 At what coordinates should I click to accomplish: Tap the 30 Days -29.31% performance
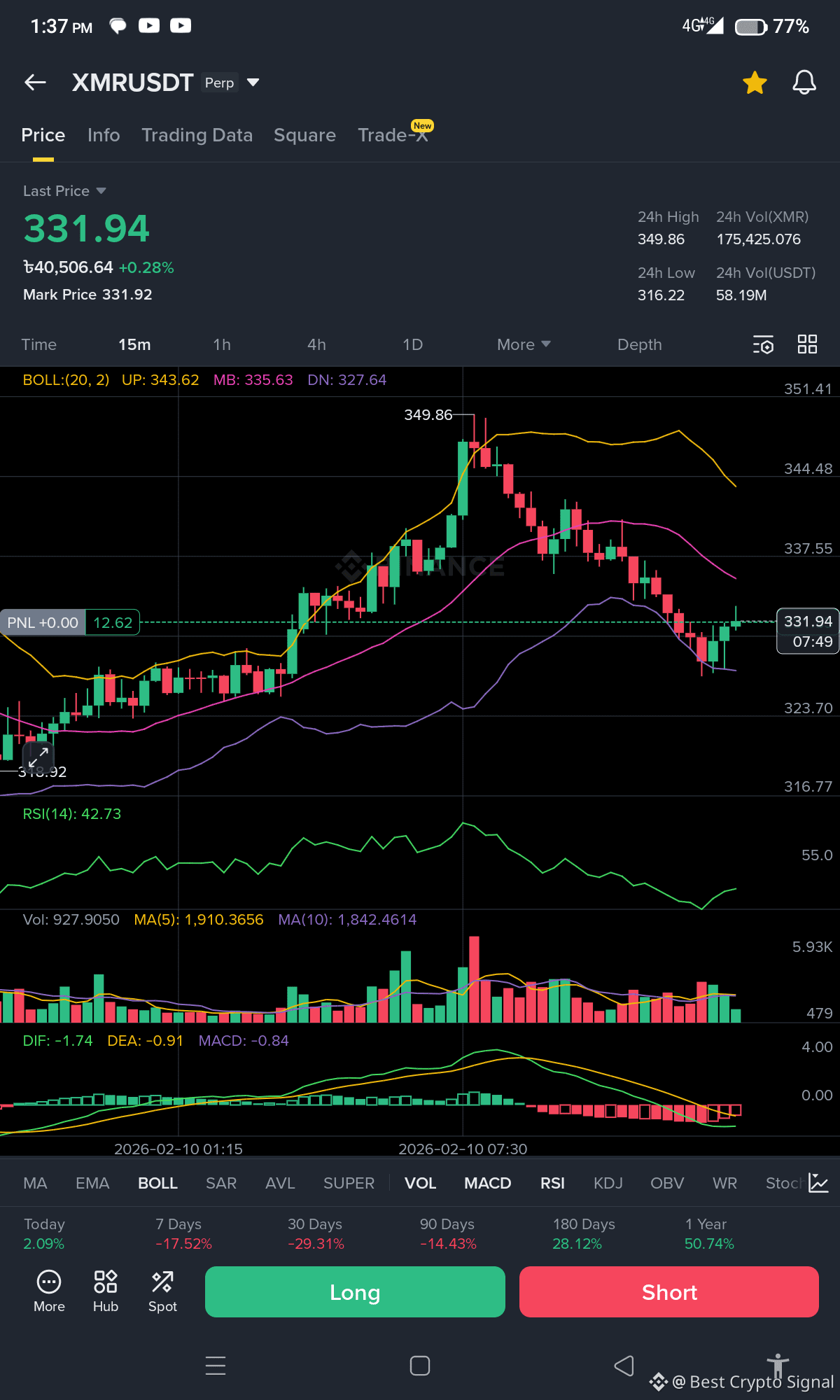(316, 1234)
